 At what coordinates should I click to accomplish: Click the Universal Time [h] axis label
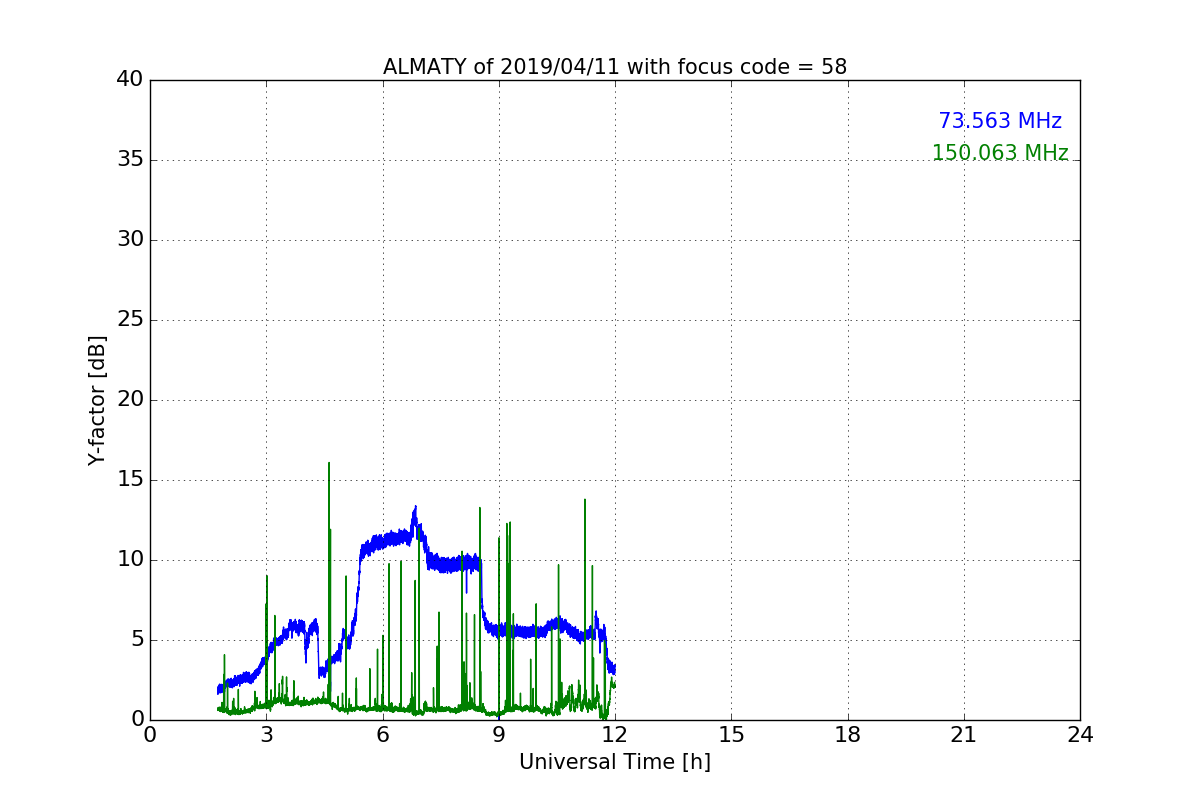[615, 762]
